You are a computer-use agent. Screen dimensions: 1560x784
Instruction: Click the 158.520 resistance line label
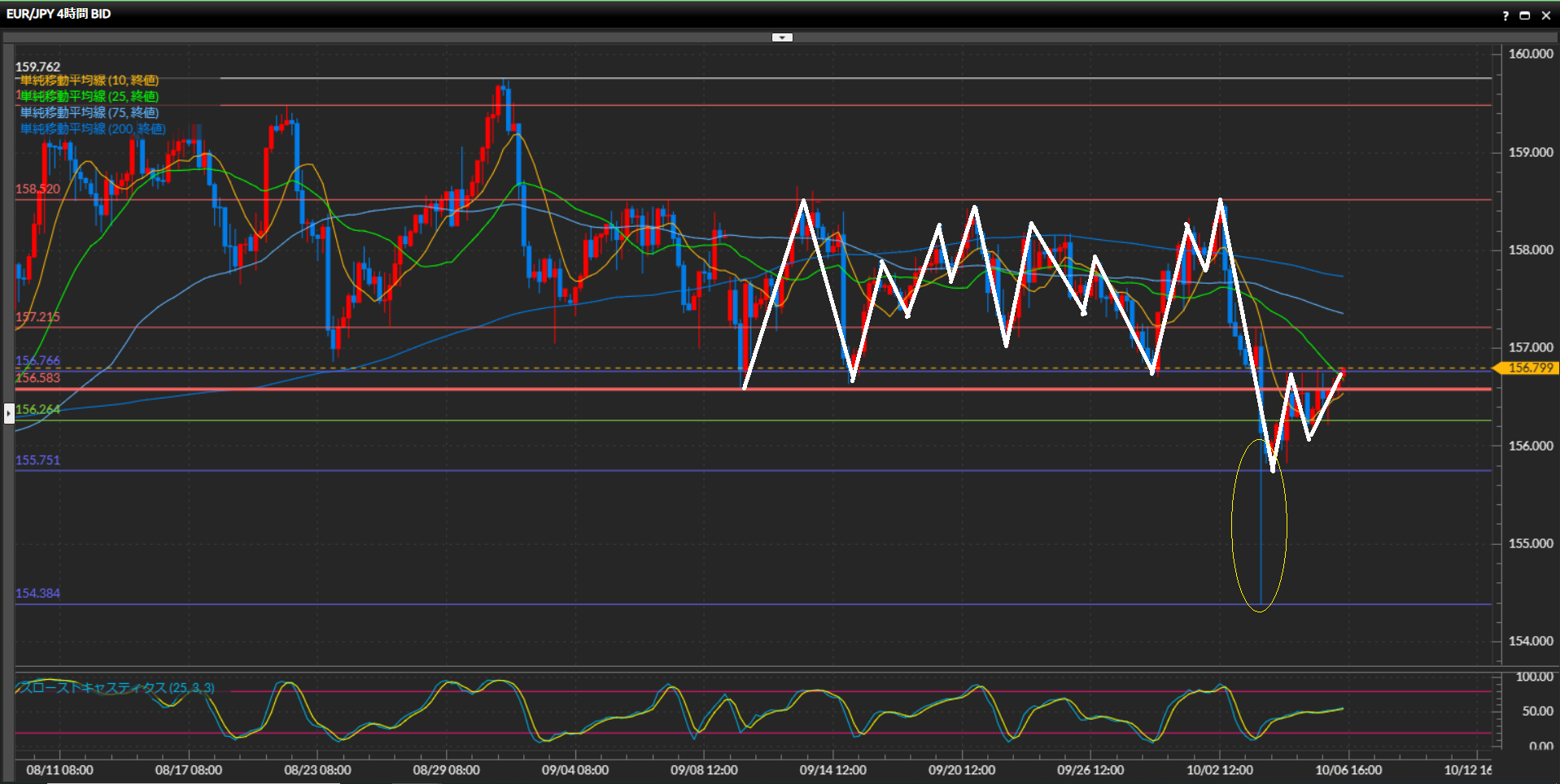click(37, 189)
